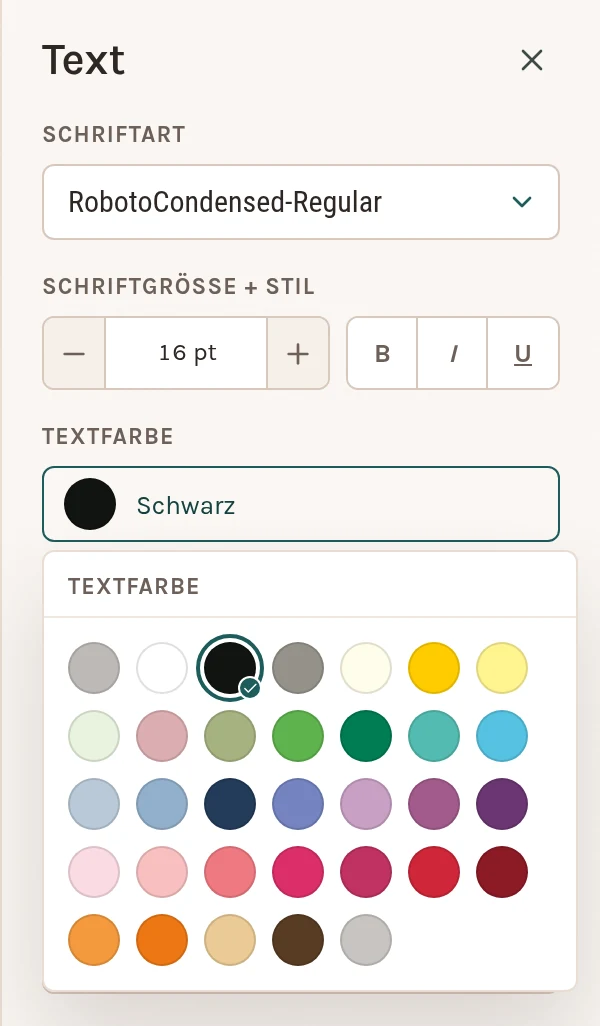This screenshot has width=600, height=1026.
Task: Increase font size with plus button
Action: 298,353
